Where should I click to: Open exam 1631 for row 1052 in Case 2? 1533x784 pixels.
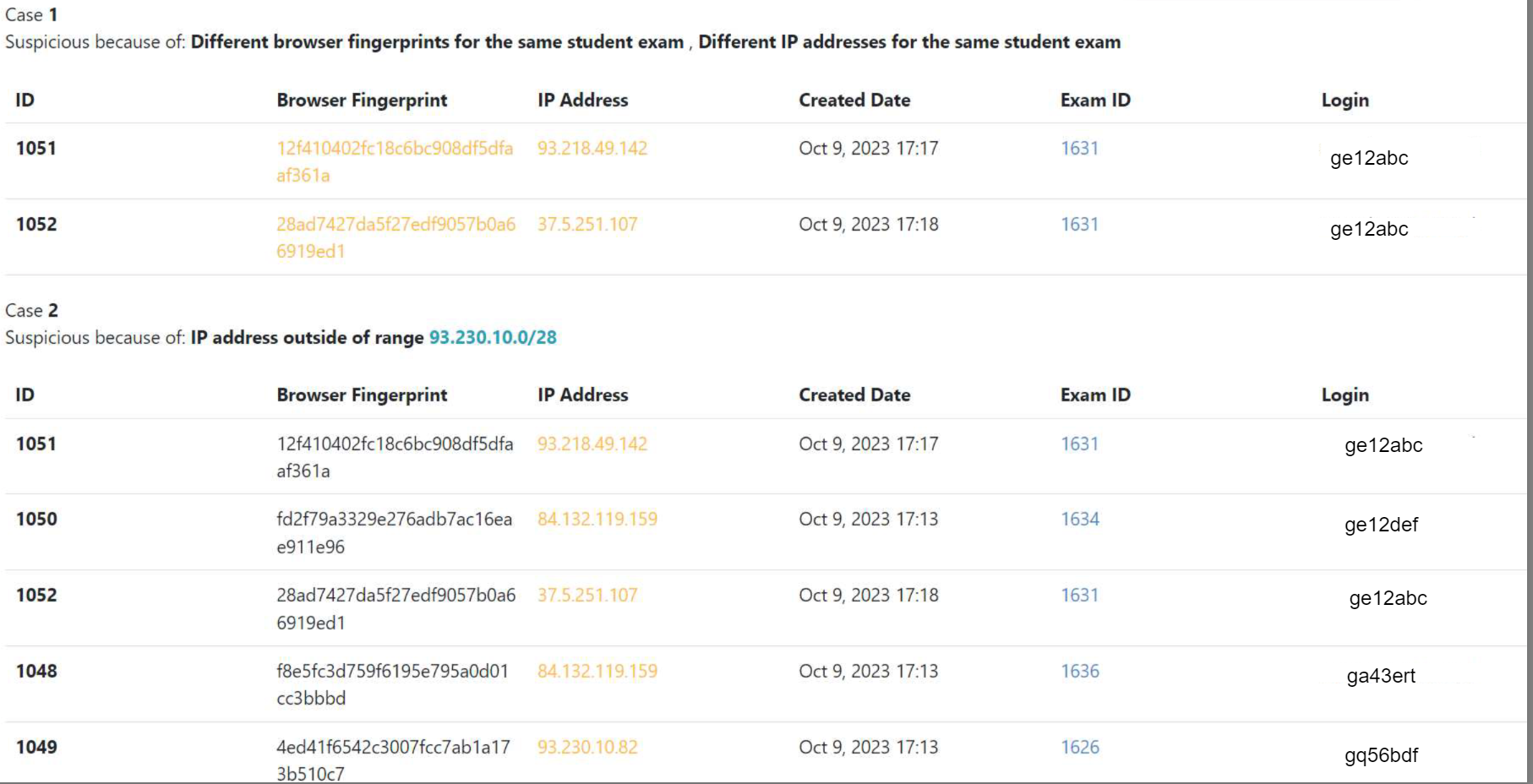click(1079, 595)
